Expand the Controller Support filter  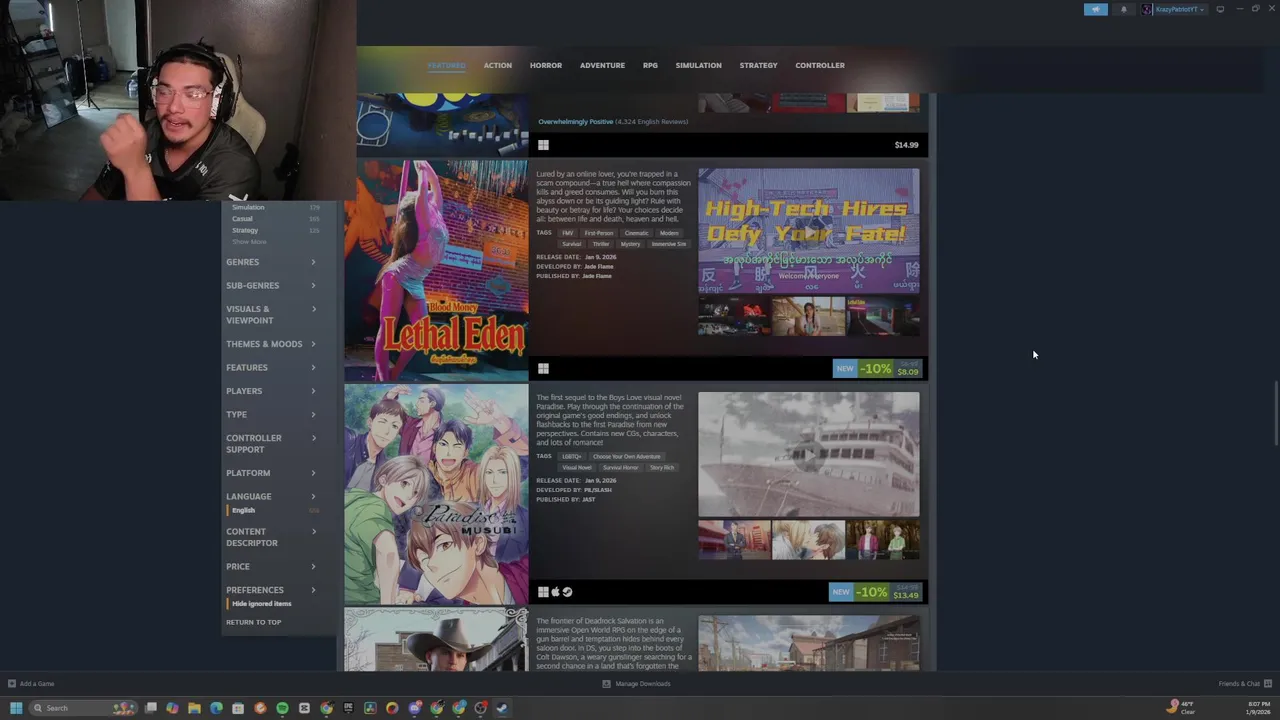pyautogui.click(x=271, y=443)
